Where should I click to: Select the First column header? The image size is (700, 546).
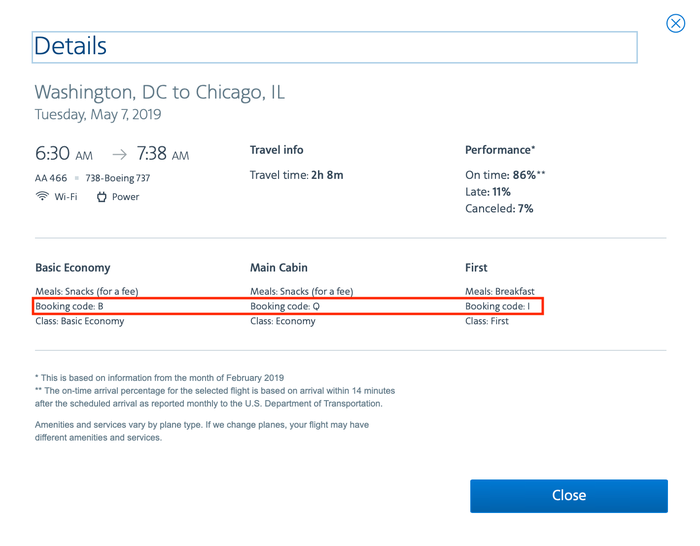coord(477,268)
